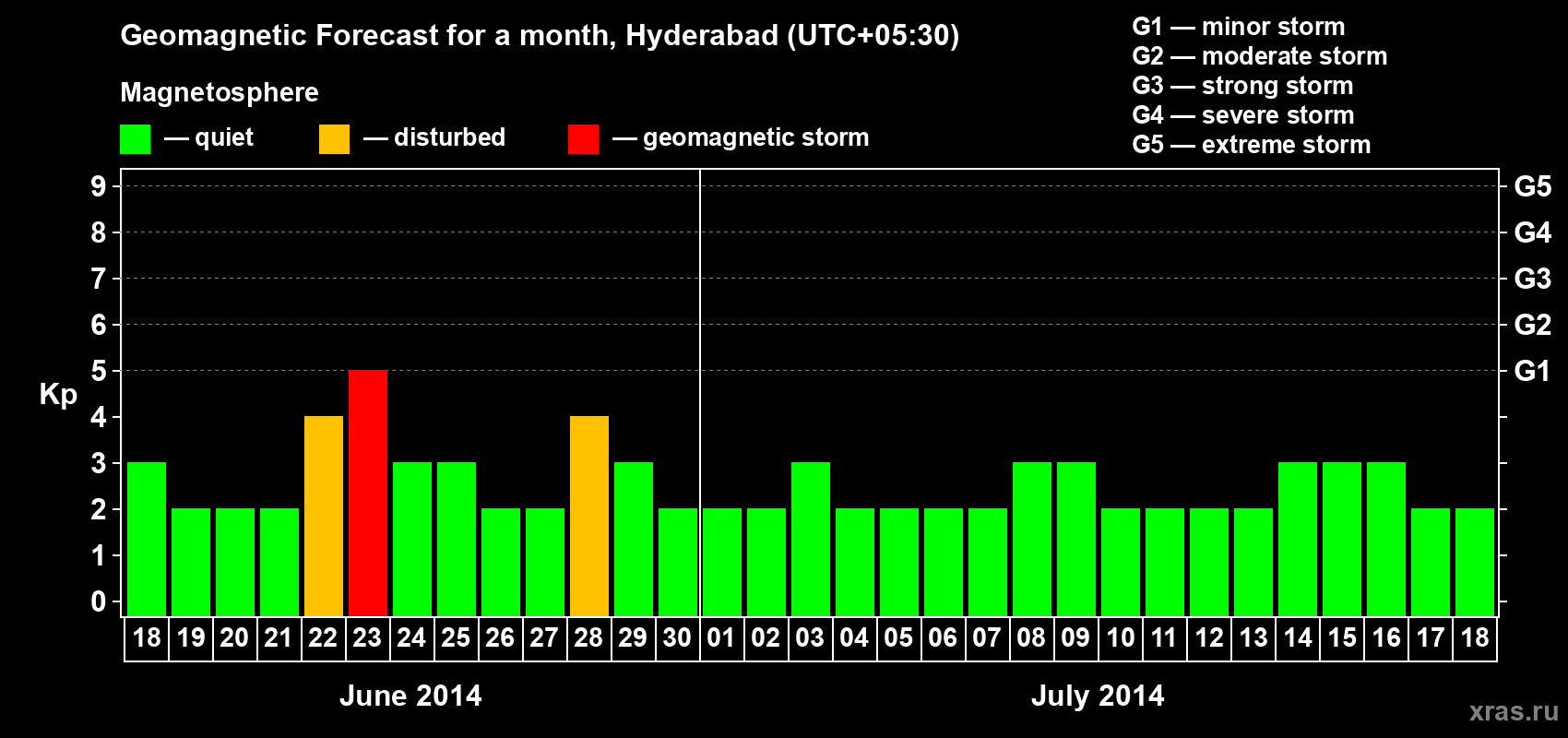Click the G3 right axis label
1568x738 pixels.
(1533, 279)
